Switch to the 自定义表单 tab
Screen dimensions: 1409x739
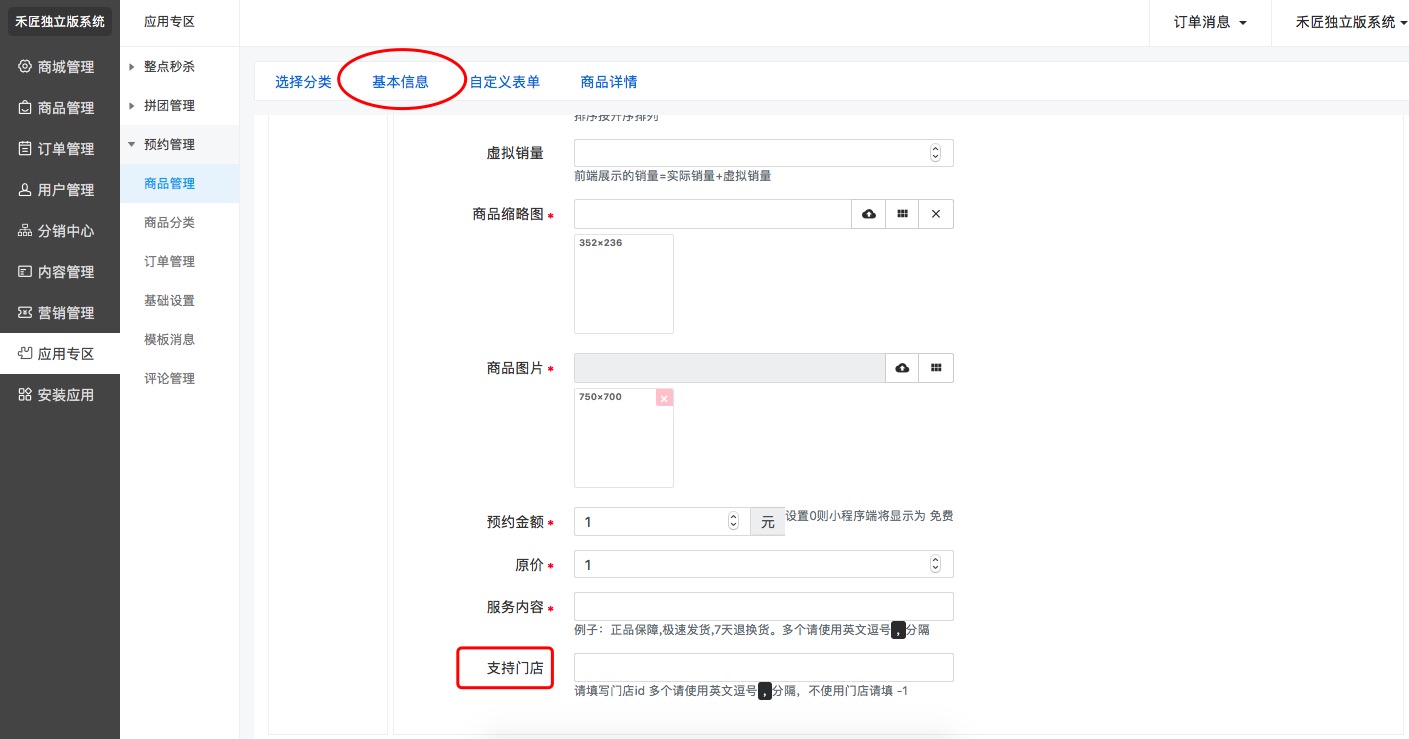[505, 82]
